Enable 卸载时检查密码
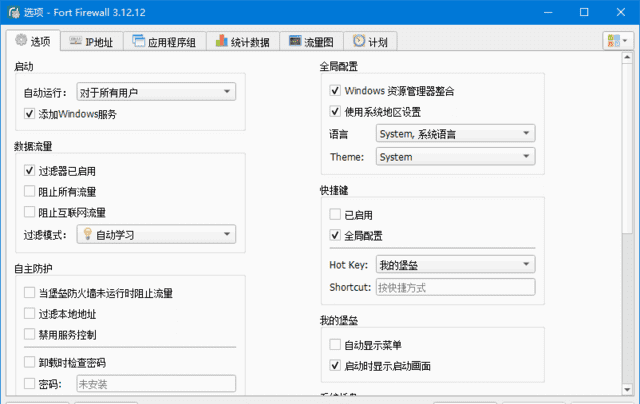 (29, 362)
